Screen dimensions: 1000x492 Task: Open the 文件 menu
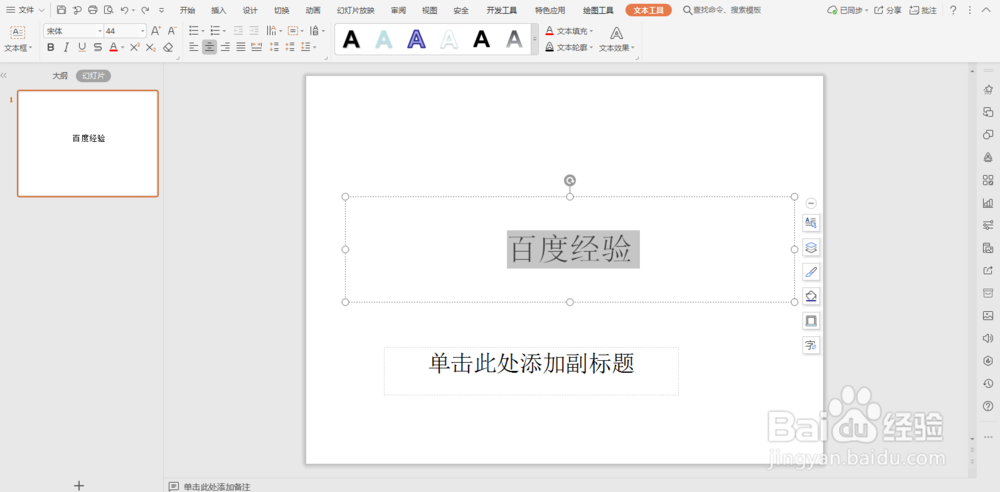[26, 10]
